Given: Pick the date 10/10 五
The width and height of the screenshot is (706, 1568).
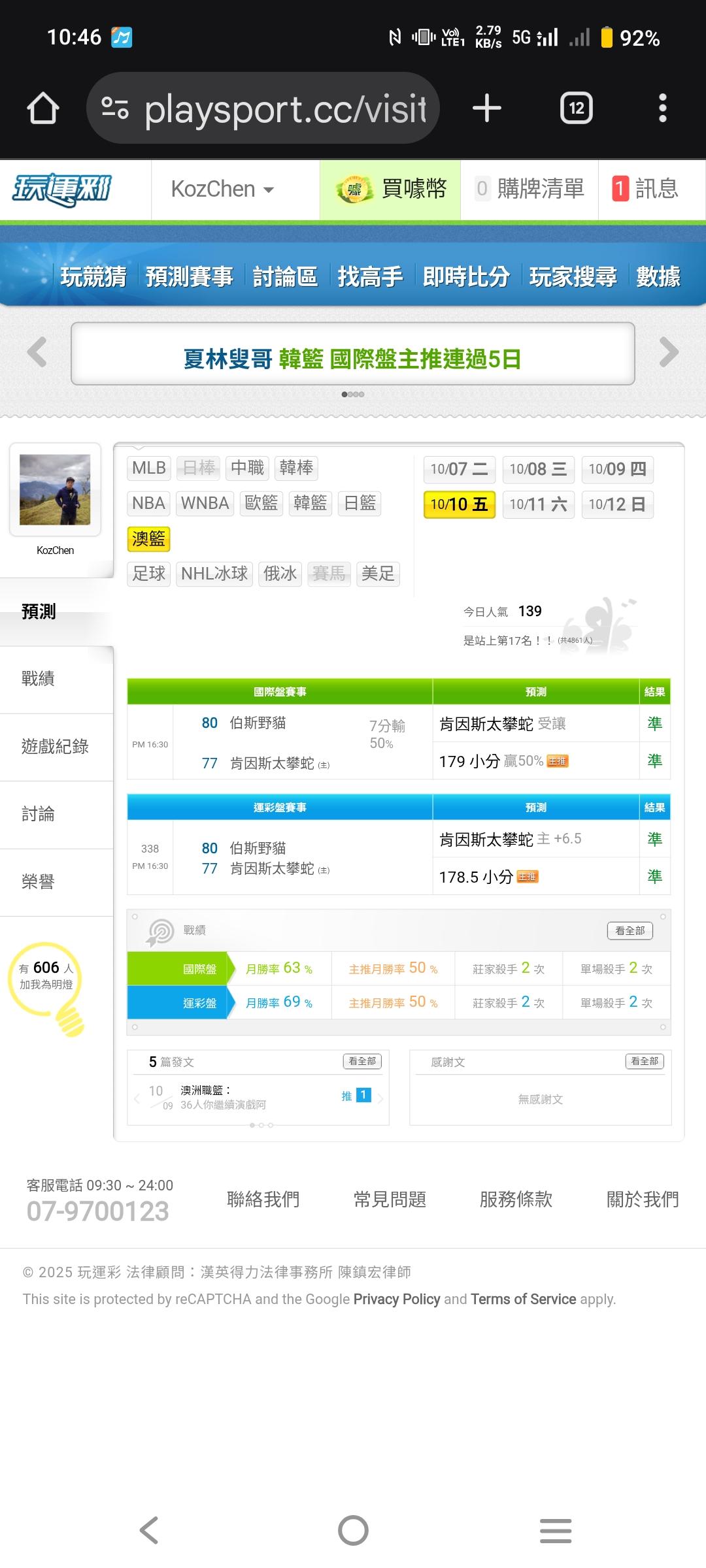Looking at the screenshot, I should pos(460,504).
